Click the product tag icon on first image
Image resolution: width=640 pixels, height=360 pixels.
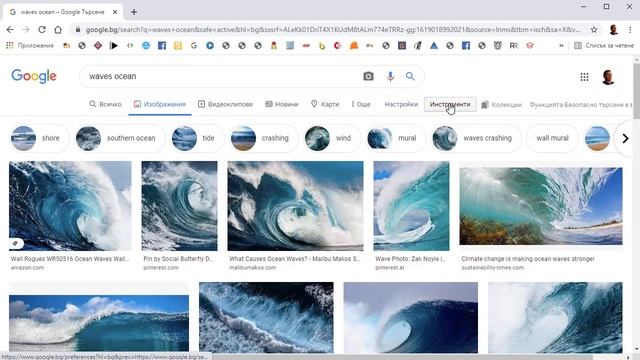pos(16,243)
